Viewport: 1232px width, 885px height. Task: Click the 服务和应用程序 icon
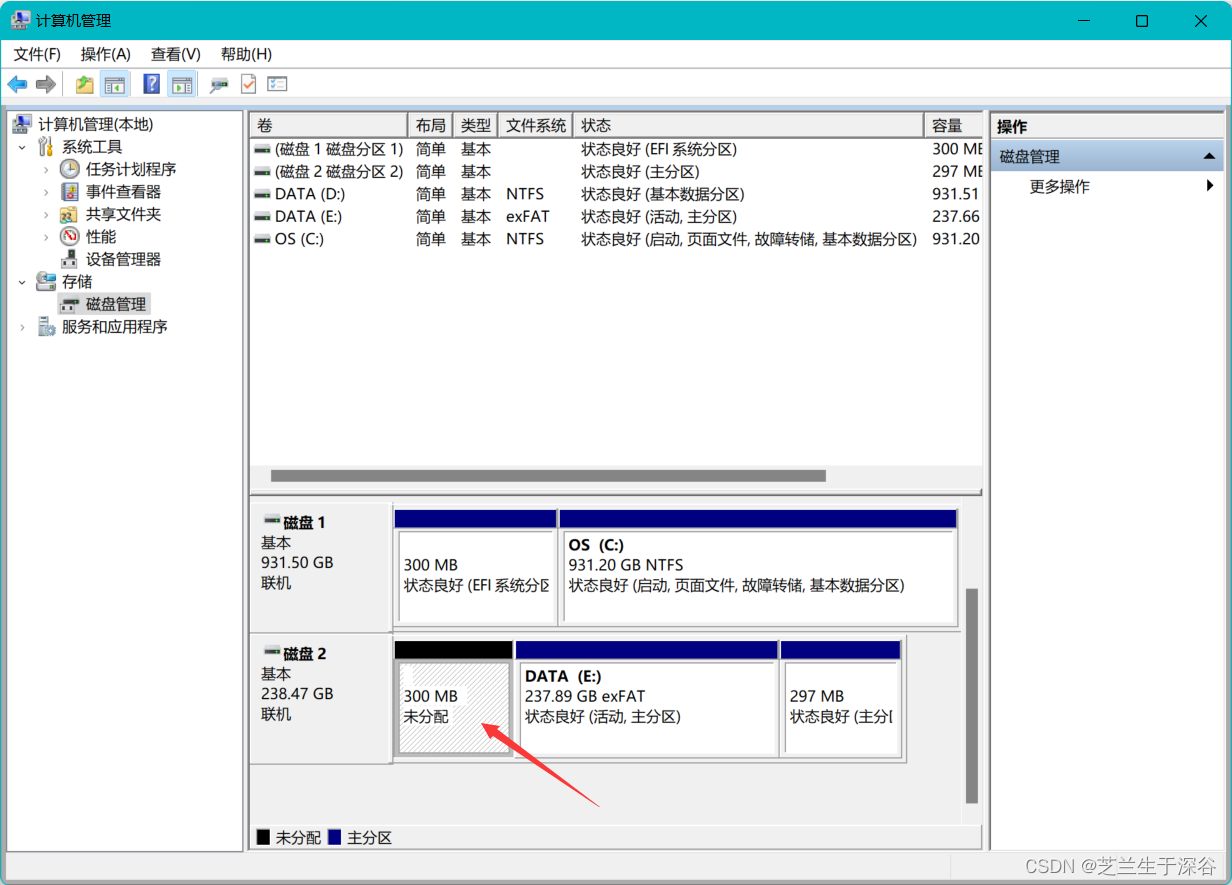(46, 327)
